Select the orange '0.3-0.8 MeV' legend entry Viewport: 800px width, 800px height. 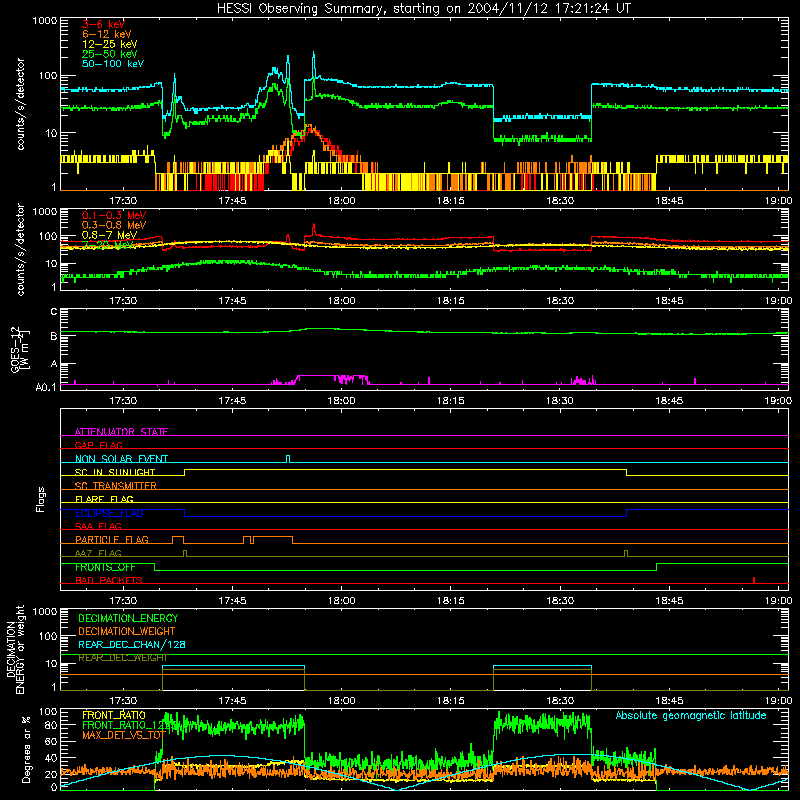coord(114,225)
